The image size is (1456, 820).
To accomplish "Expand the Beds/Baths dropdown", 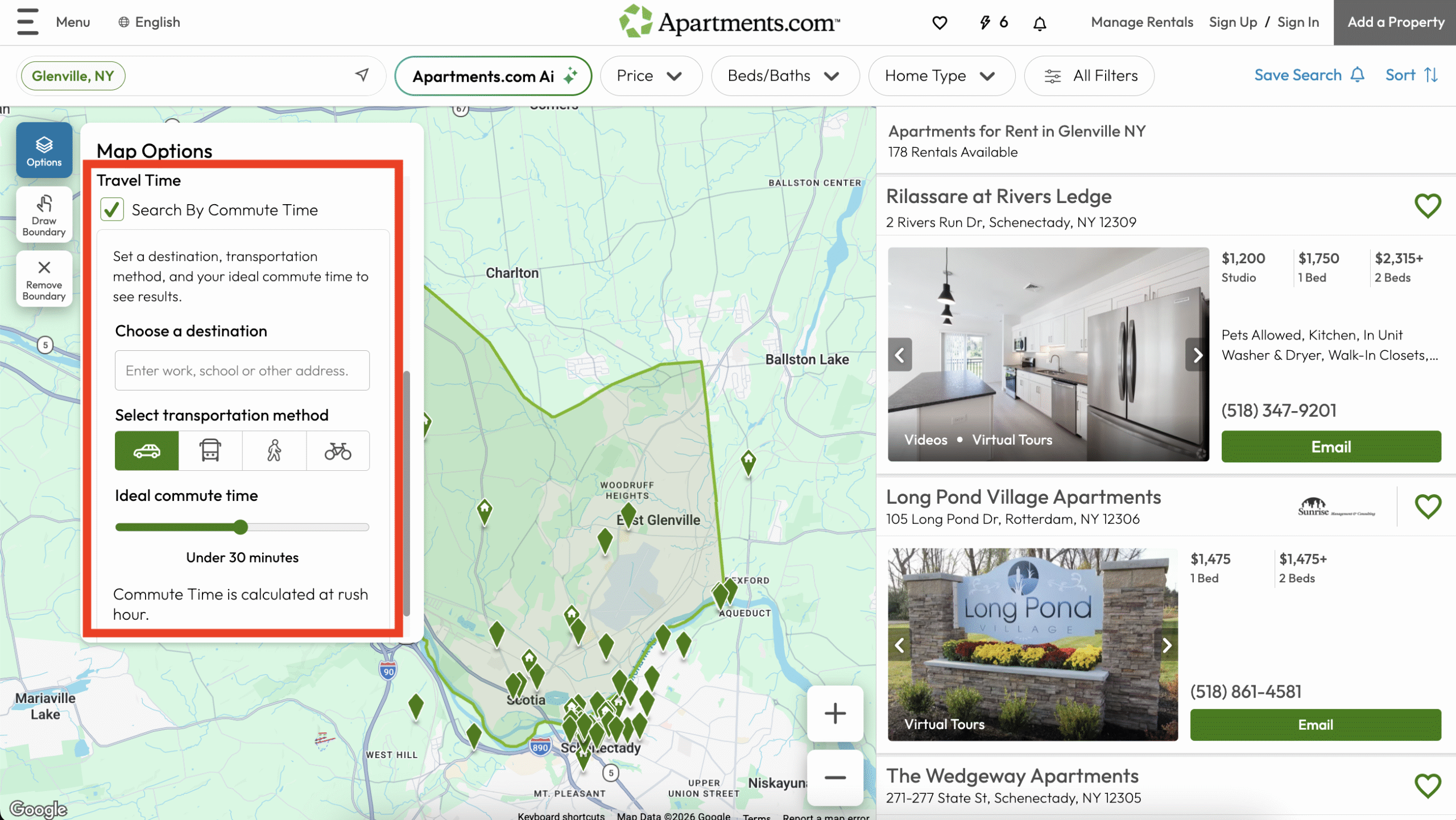I will coord(785,76).
